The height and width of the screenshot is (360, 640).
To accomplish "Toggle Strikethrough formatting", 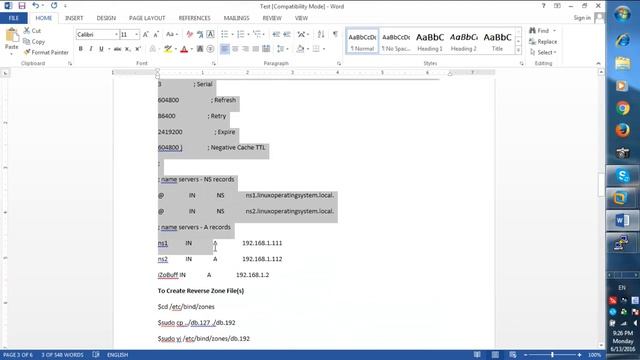I will 118,49.
